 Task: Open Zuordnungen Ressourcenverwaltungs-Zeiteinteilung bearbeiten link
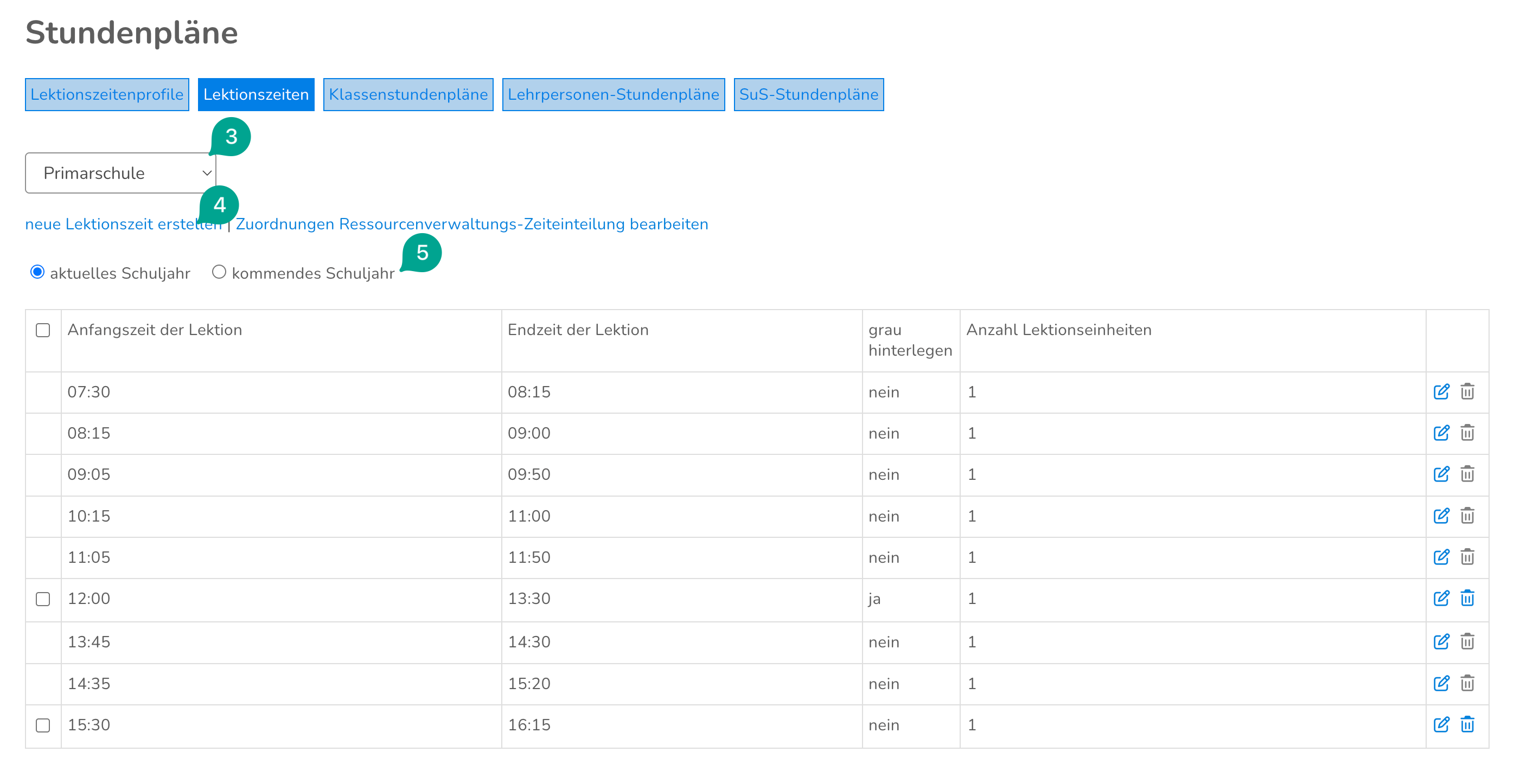pos(471,224)
